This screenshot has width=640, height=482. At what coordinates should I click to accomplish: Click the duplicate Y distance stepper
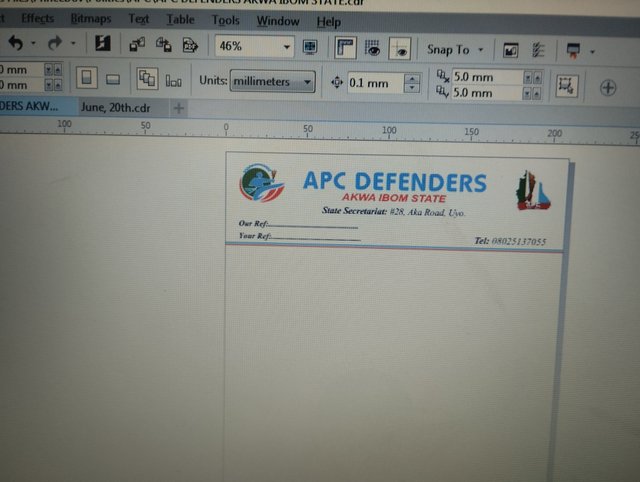pos(533,94)
